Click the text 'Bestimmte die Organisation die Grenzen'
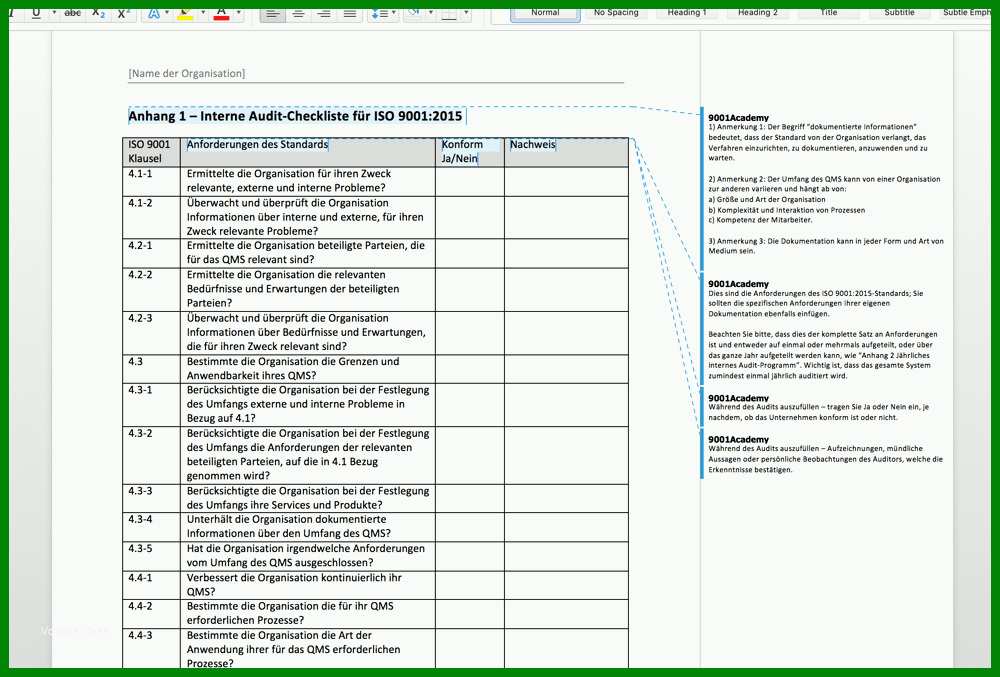Viewport: 1000px width, 677px height. click(293, 361)
